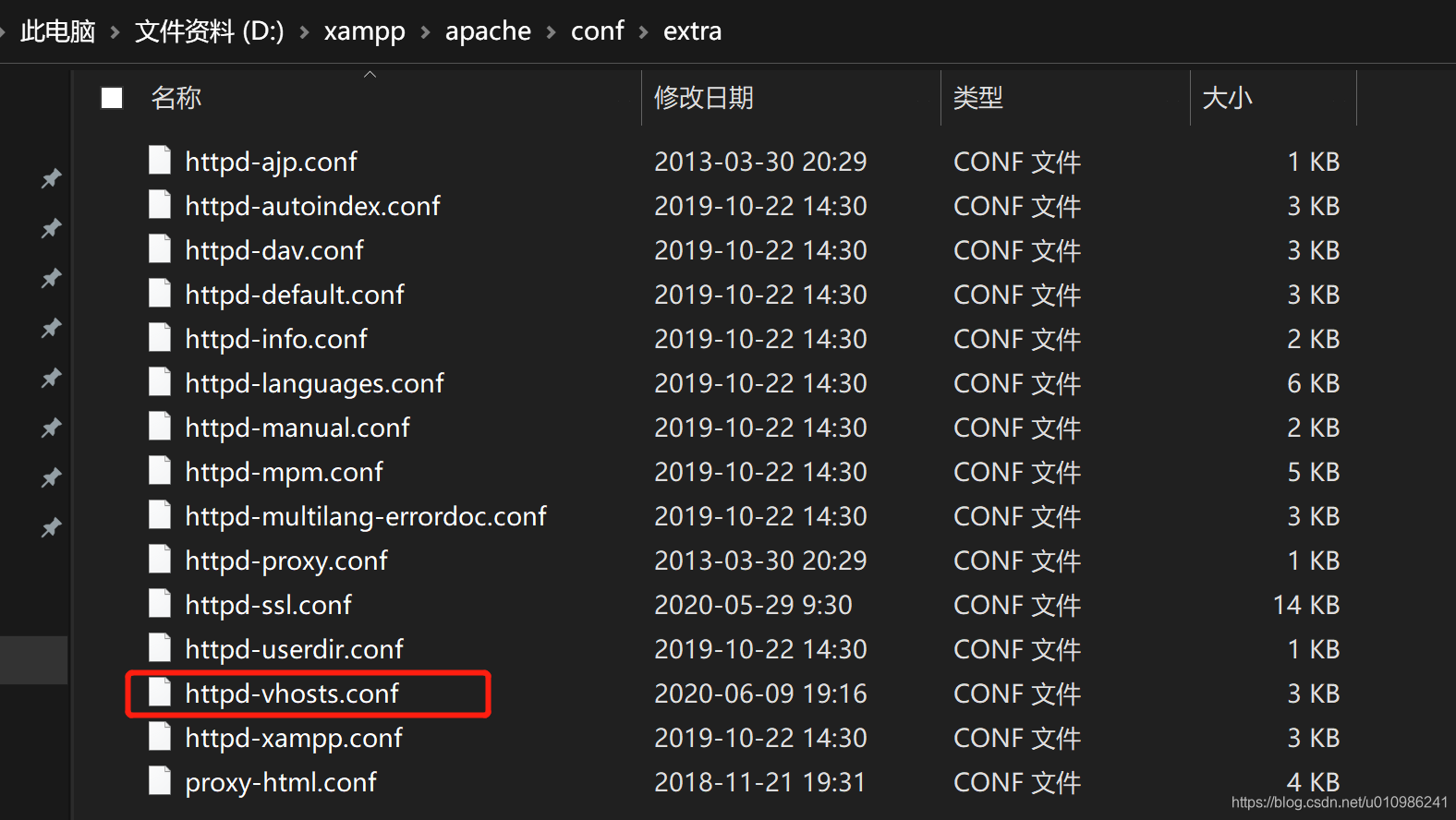Click the httpd-info.conf file icon
Screen dimensions: 1456x820
point(160,337)
